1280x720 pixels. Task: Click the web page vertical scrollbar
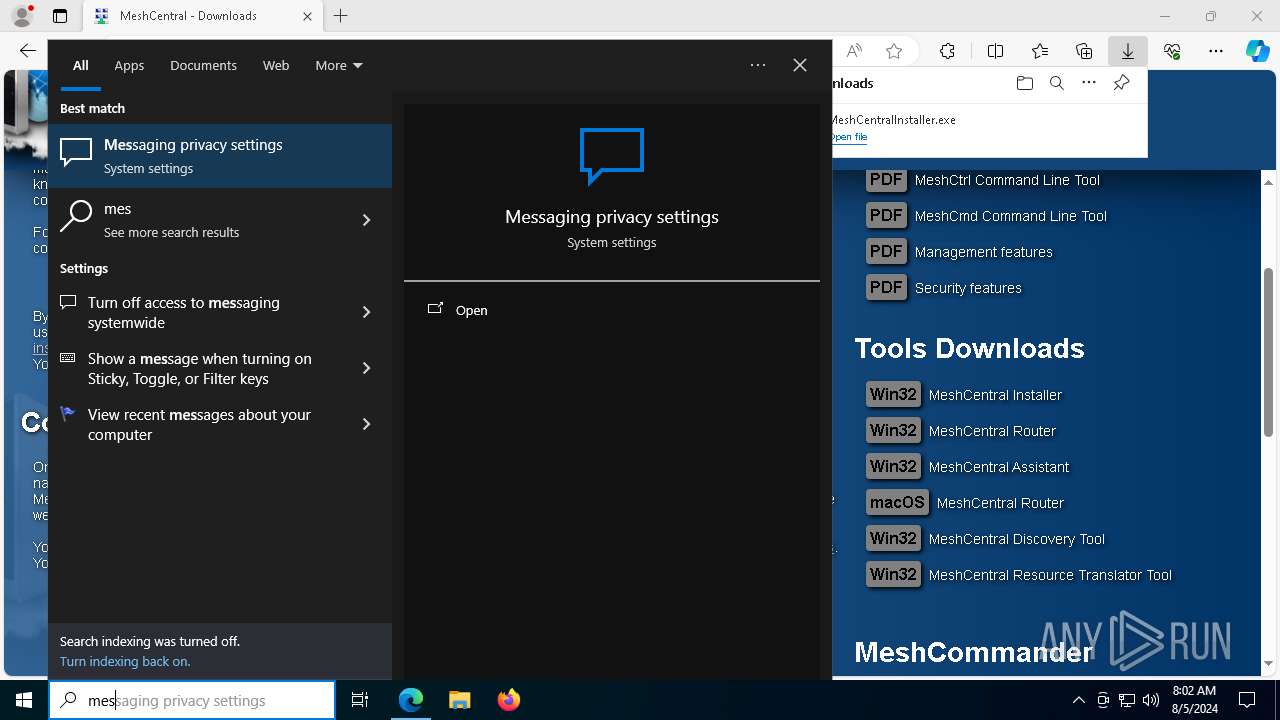pos(1268,352)
